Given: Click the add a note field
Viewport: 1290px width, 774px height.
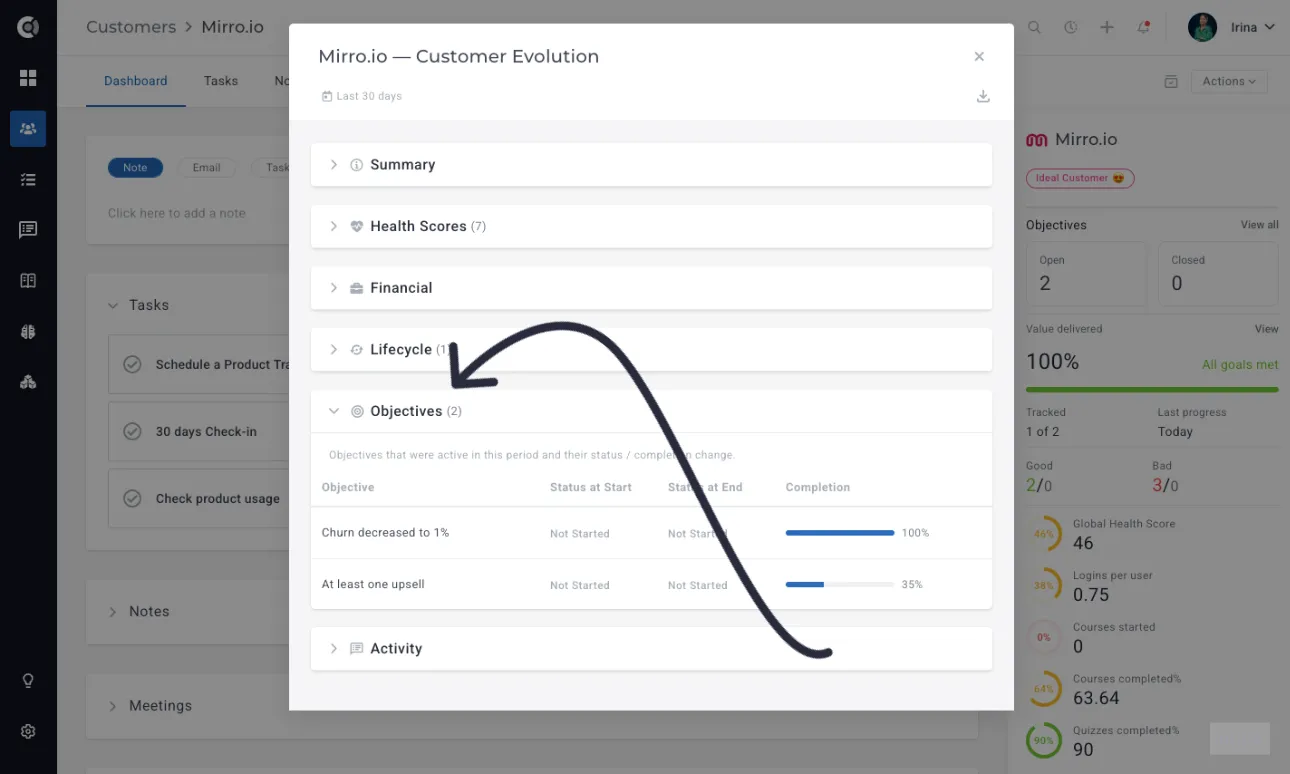Looking at the screenshot, I should [177, 213].
